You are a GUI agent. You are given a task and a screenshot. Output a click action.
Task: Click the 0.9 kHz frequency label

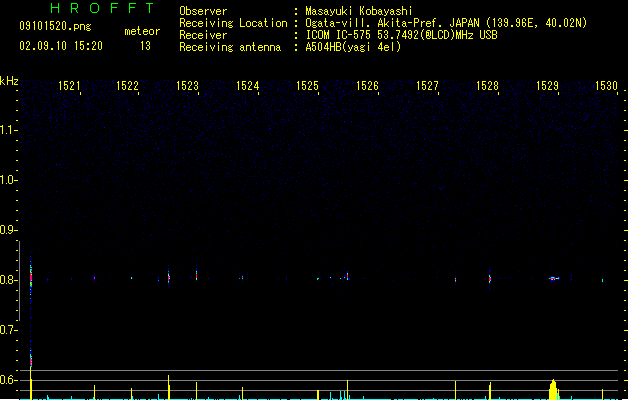(x=8, y=230)
